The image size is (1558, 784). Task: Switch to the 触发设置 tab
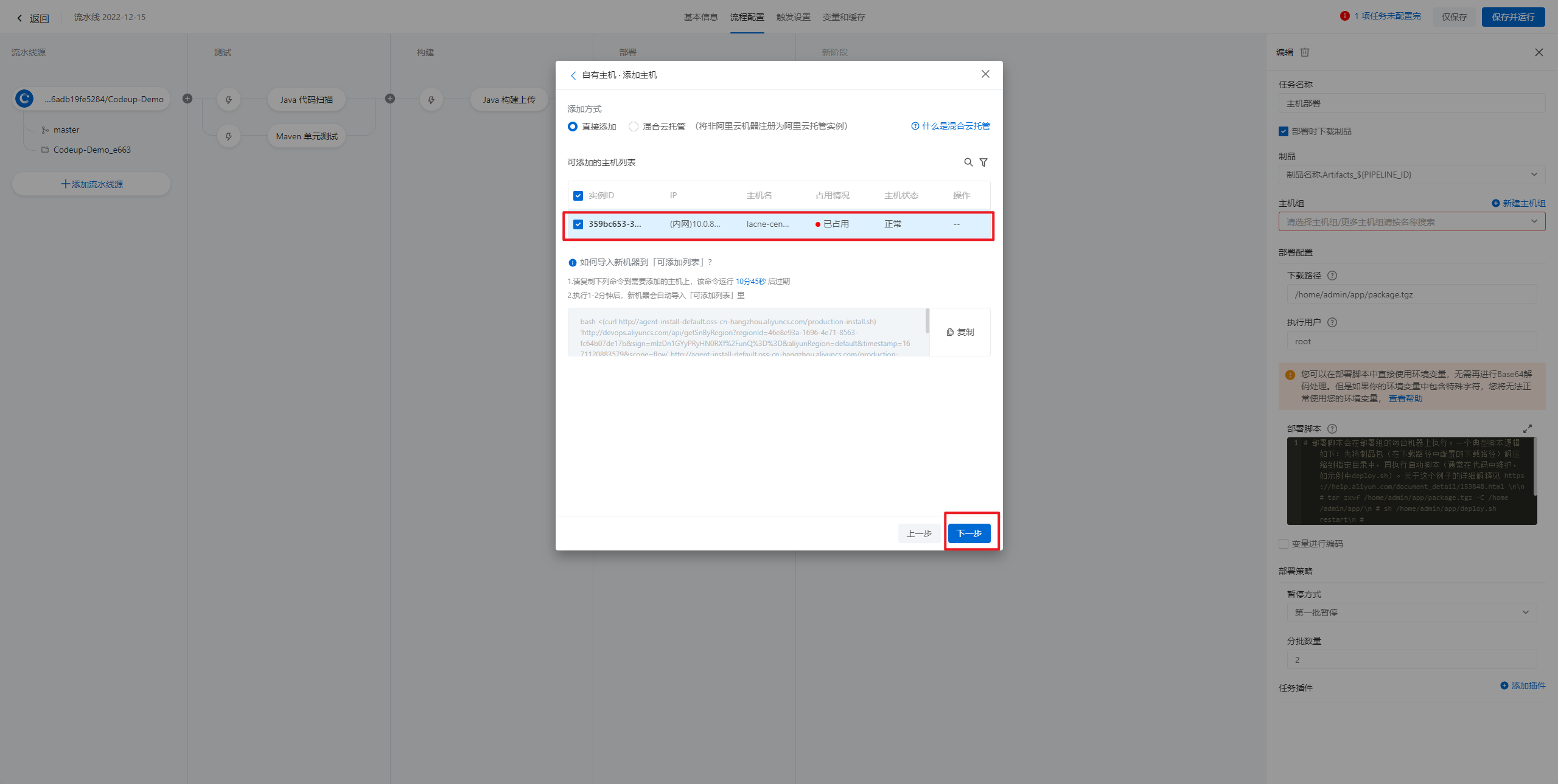point(793,17)
